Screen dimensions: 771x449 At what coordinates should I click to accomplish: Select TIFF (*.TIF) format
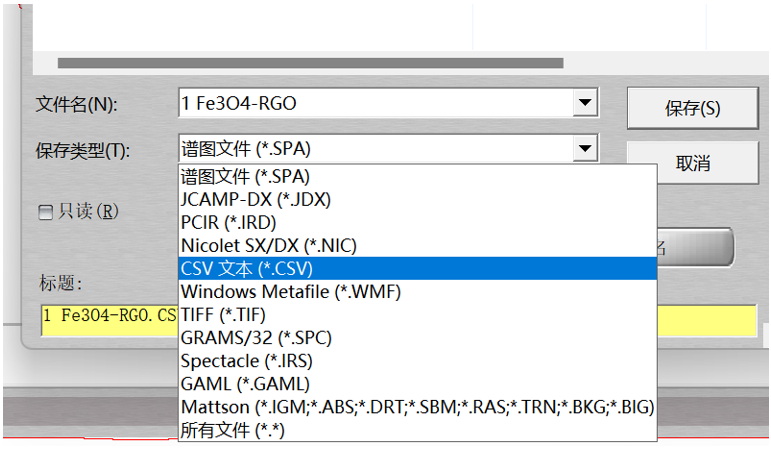(x=417, y=315)
